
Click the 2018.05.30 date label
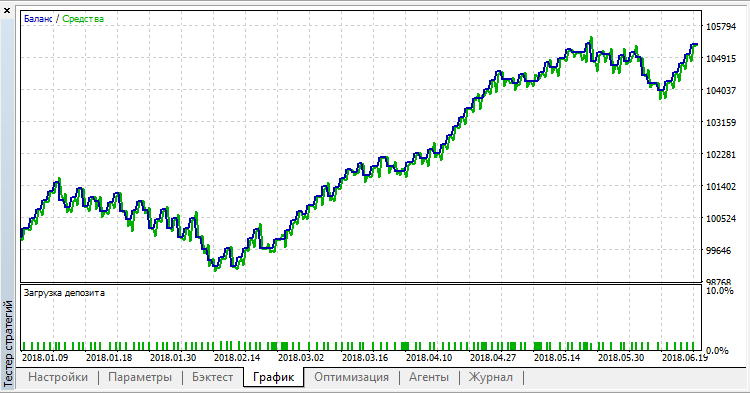(621, 357)
